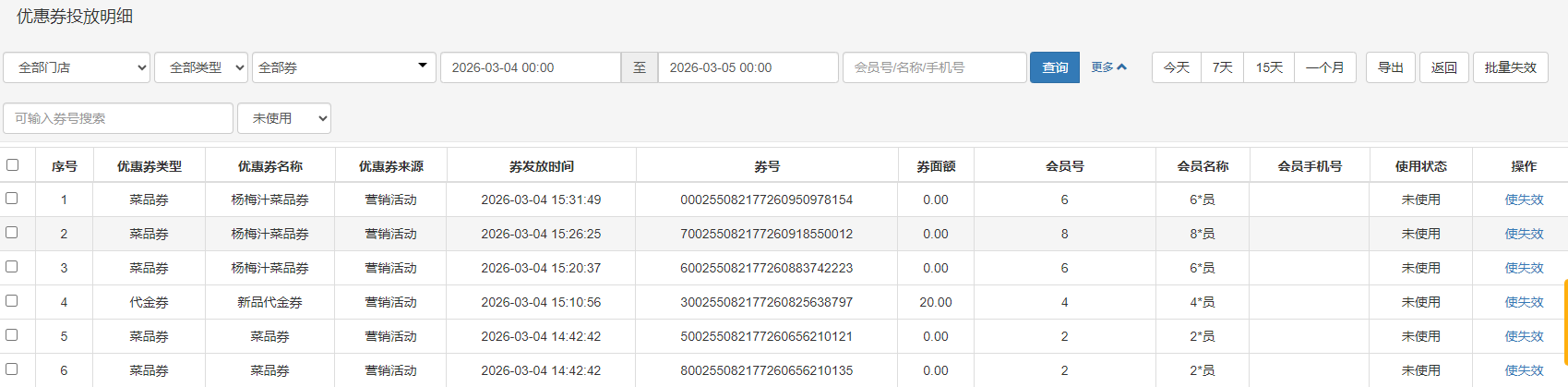
Task: Open the 未使用 status dropdown
Action: 283,118
